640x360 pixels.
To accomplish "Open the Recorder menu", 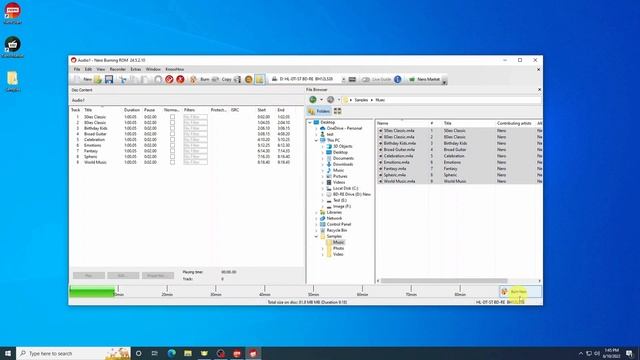I will coord(118,69).
